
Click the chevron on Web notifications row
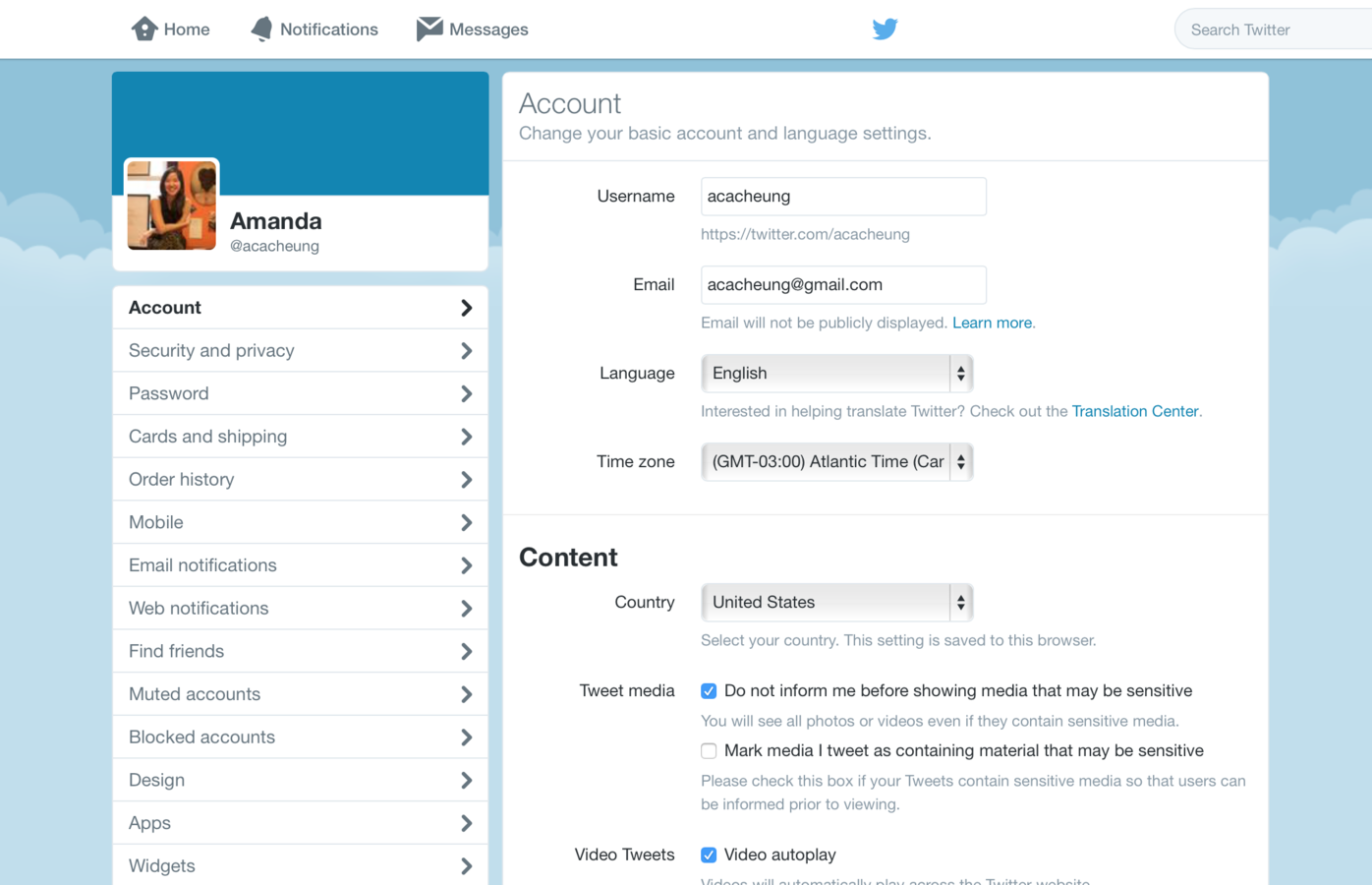pos(466,609)
